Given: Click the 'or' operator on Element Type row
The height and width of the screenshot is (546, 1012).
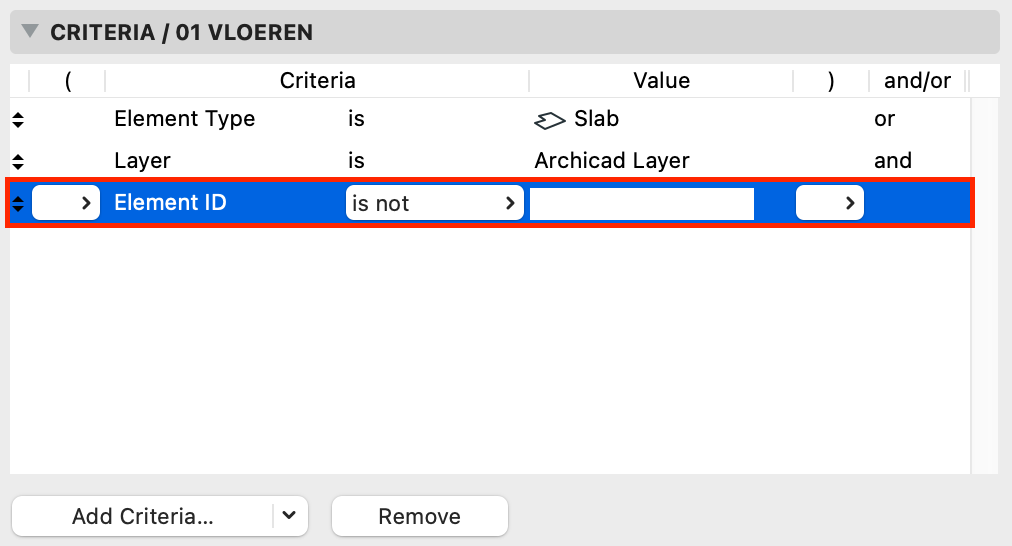Looking at the screenshot, I should point(884,119).
